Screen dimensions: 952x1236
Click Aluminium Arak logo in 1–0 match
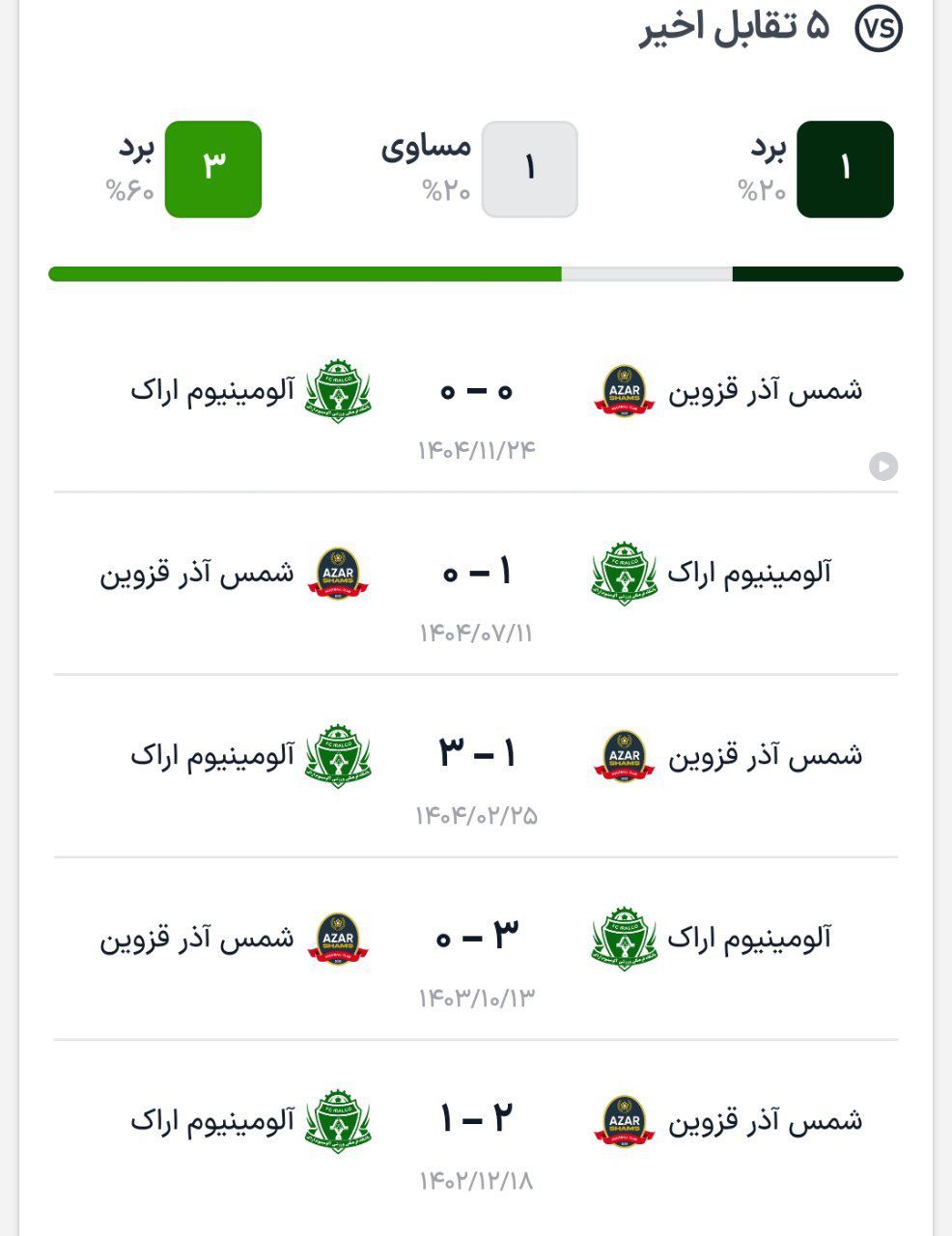coord(624,574)
